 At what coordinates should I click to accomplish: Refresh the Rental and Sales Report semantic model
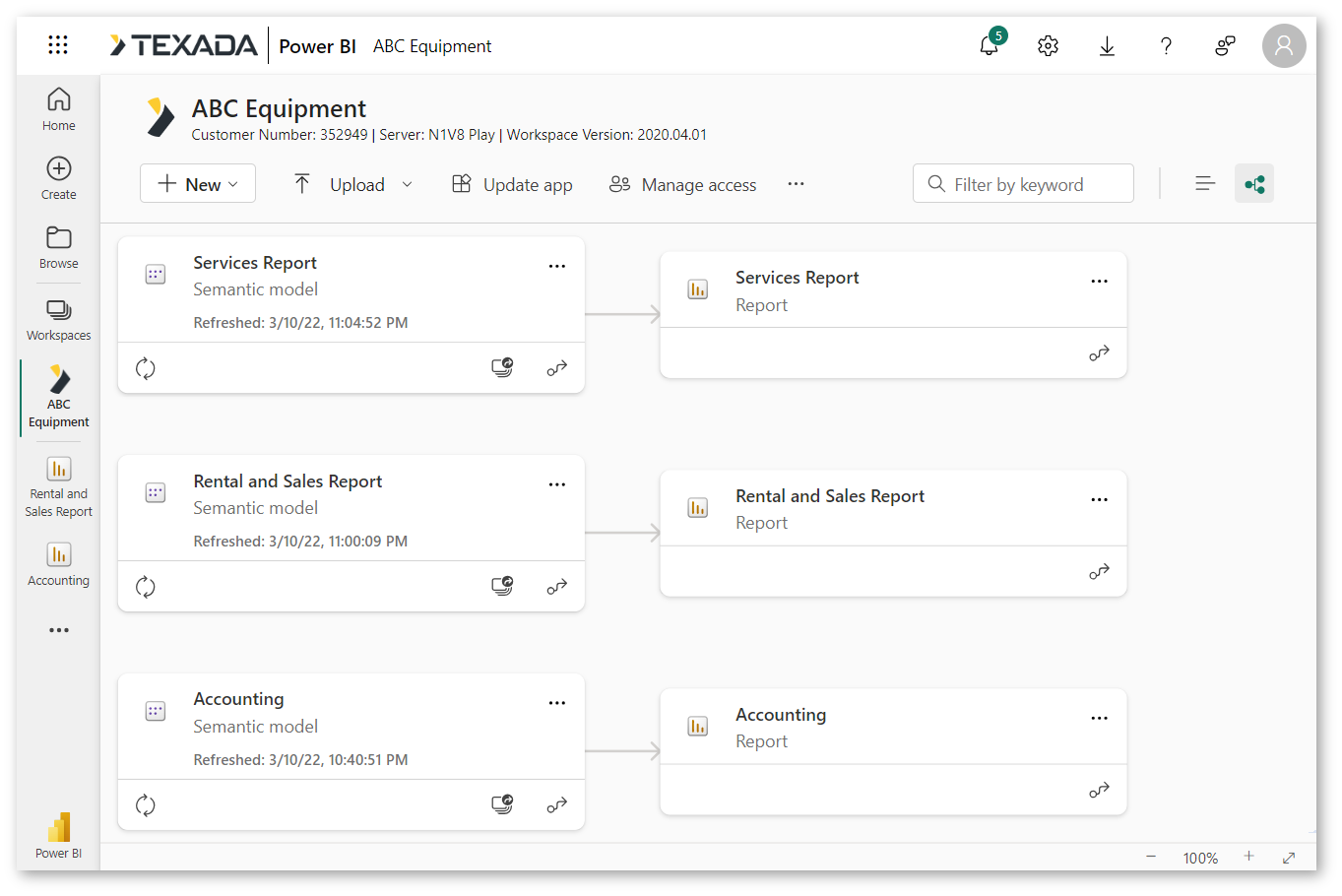[x=146, y=587]
